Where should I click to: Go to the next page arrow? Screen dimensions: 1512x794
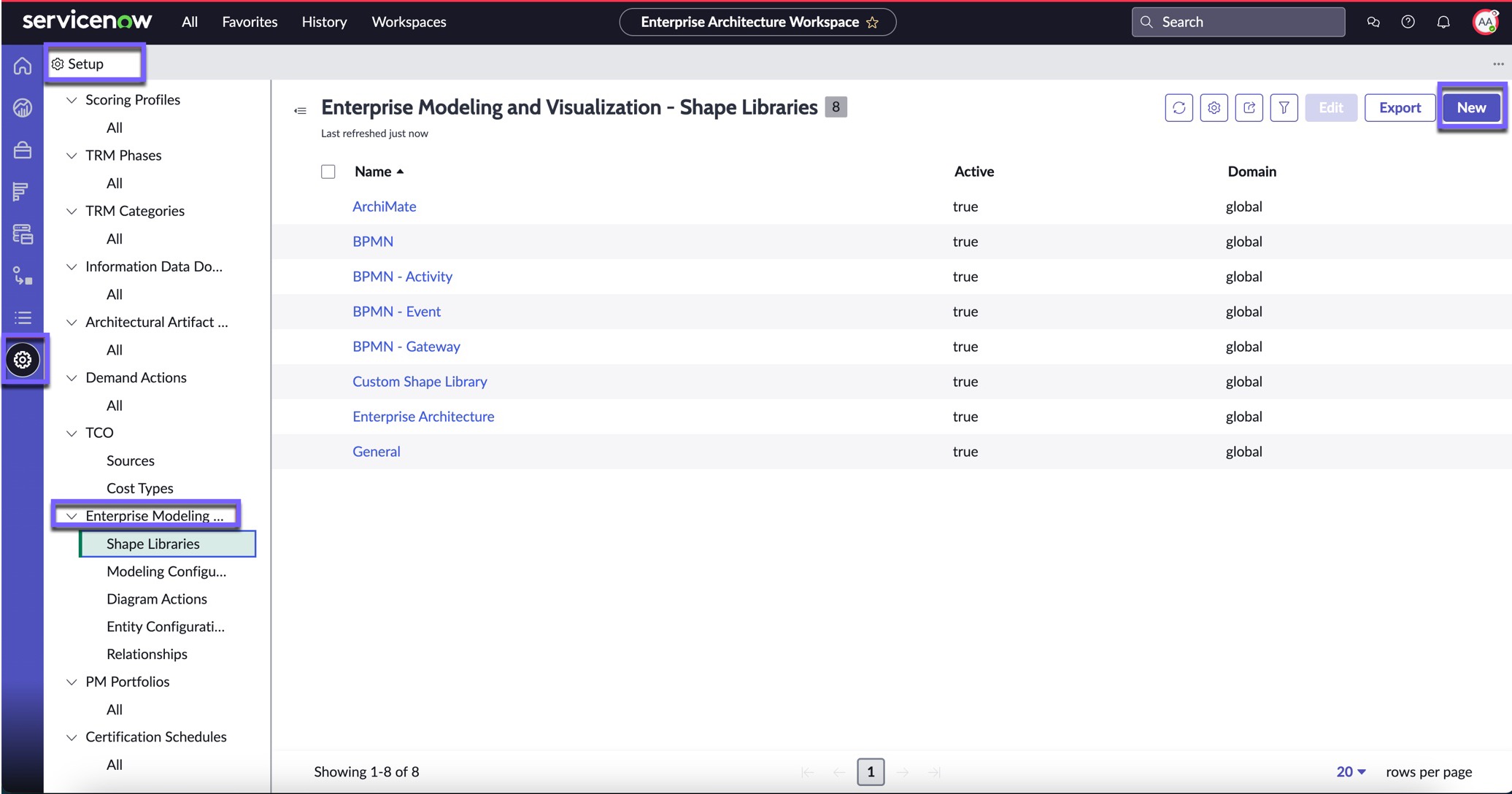click(x=903, y=772)
